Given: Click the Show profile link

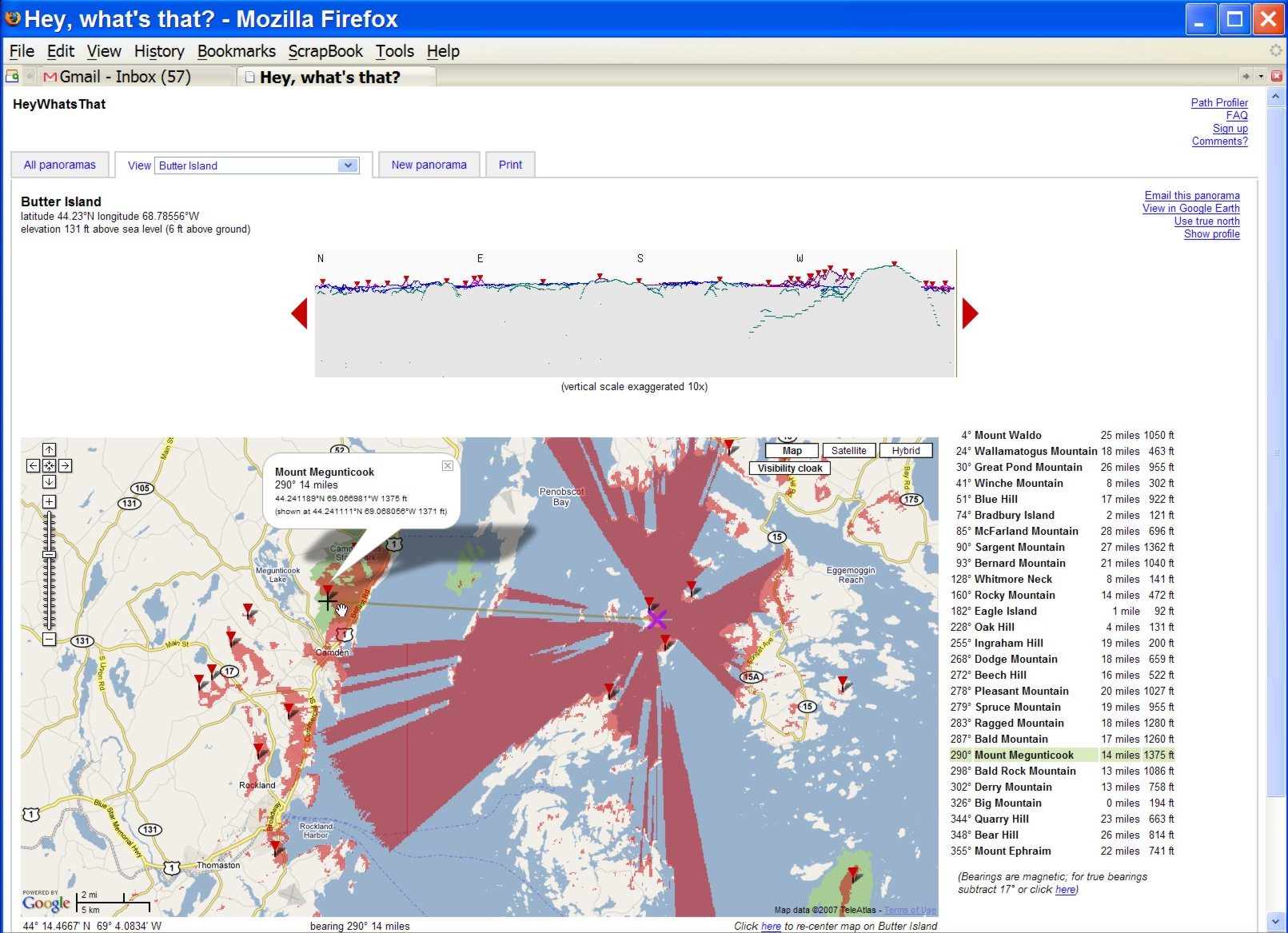Looking at the screenshot, I should (1211, 233).
